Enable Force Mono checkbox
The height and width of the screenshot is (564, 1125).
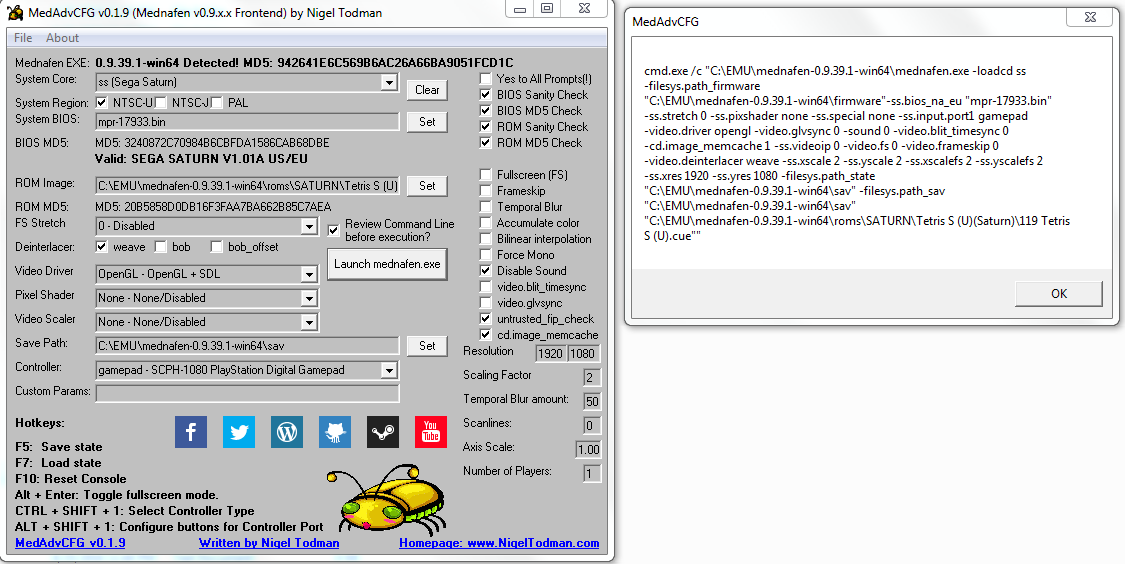click(x=486, y=255)
